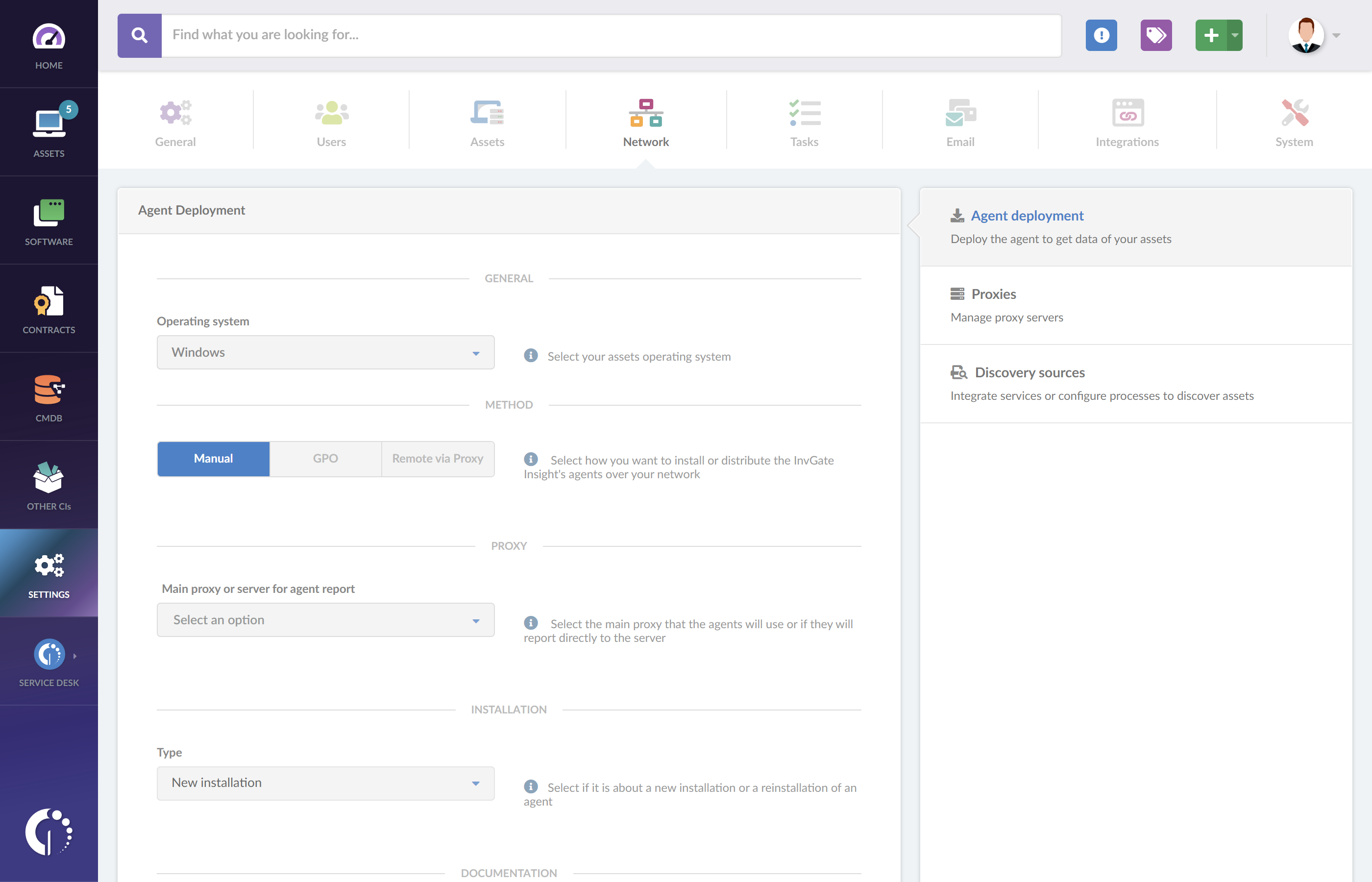Switch method to GPO
This screenshot has height=882, width=1372.
(325, 458)
